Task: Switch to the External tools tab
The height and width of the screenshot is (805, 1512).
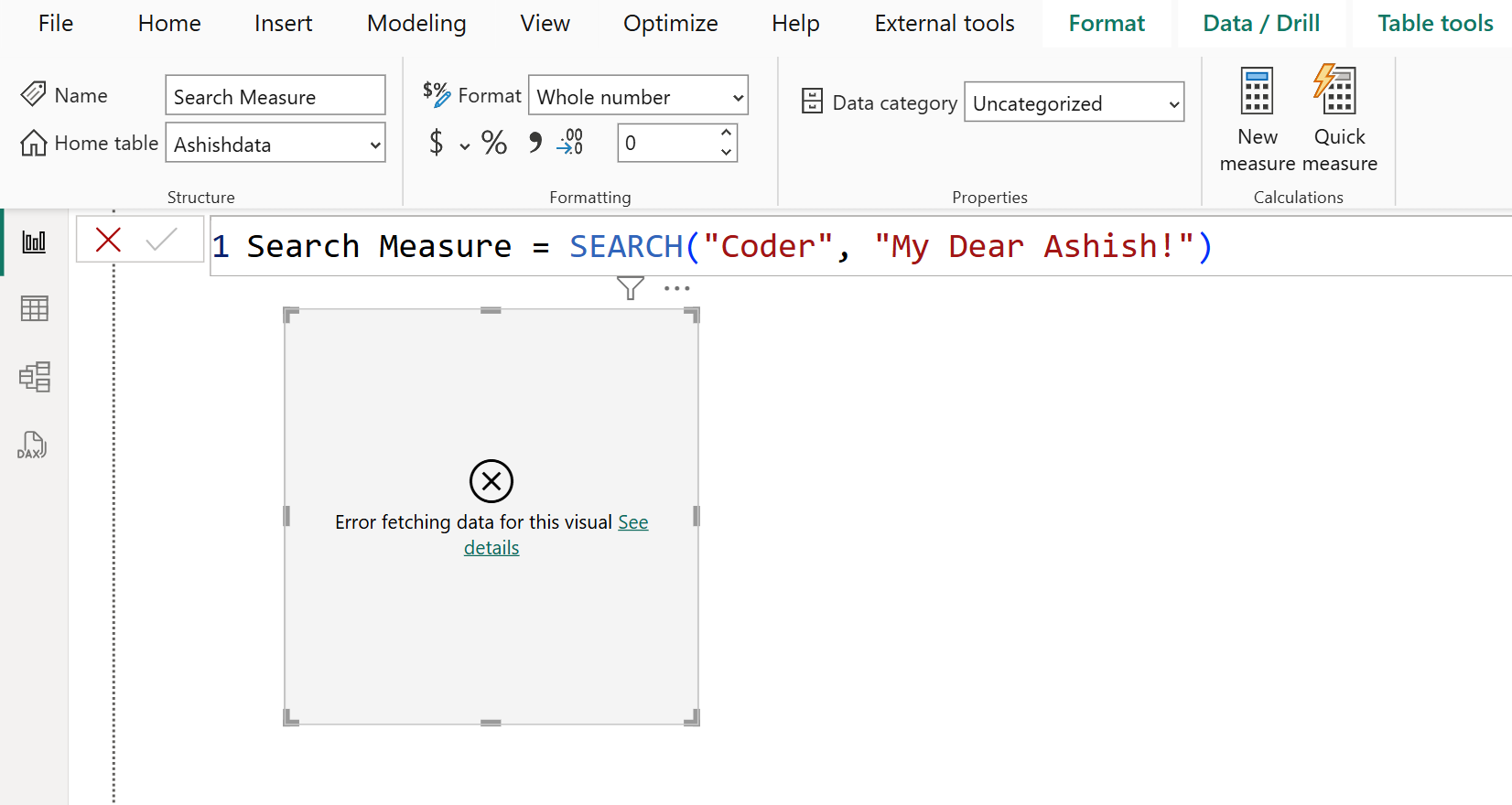Action: coord(944,24)
